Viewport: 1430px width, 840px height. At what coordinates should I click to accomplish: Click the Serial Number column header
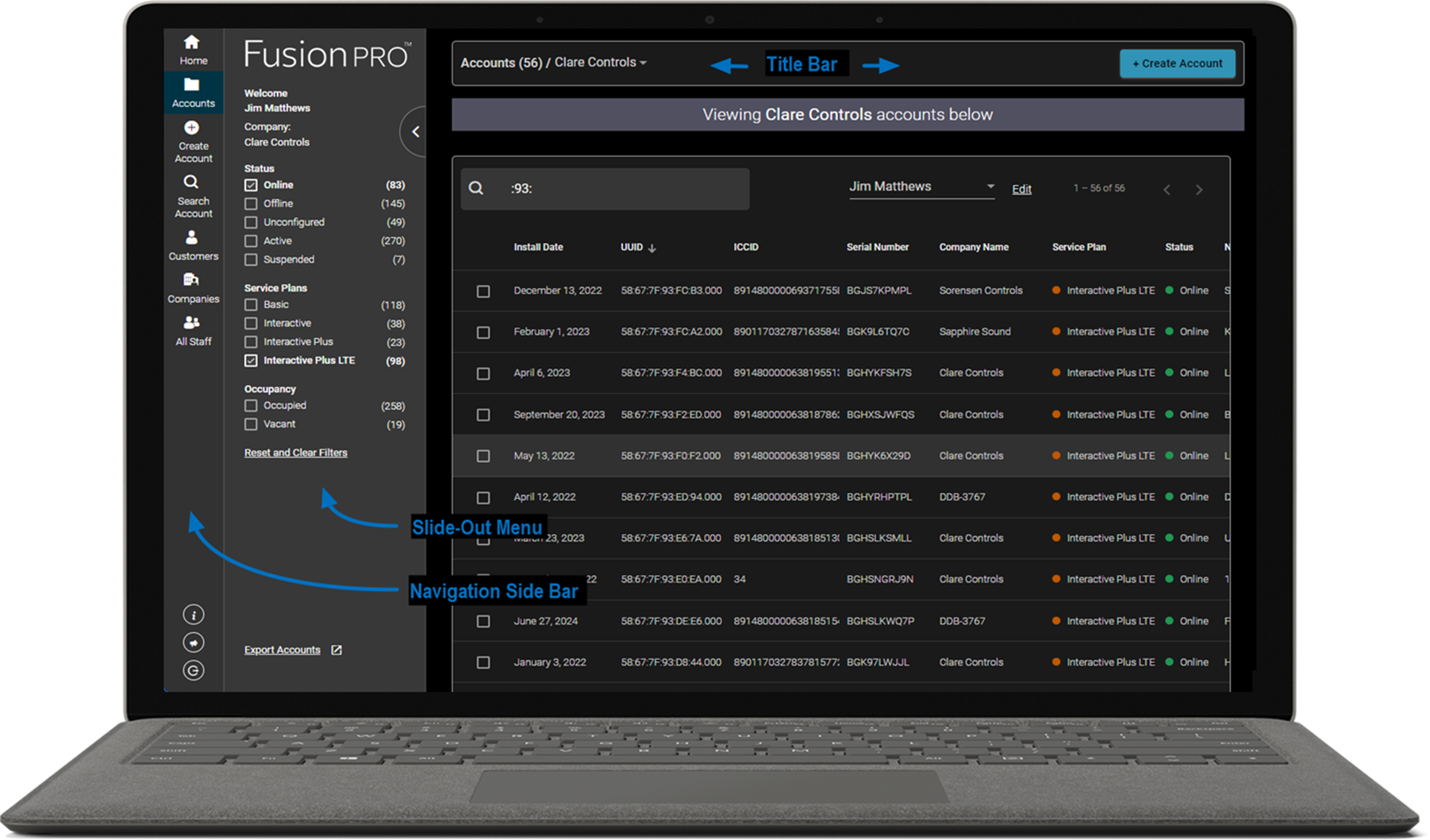[877, 247]
